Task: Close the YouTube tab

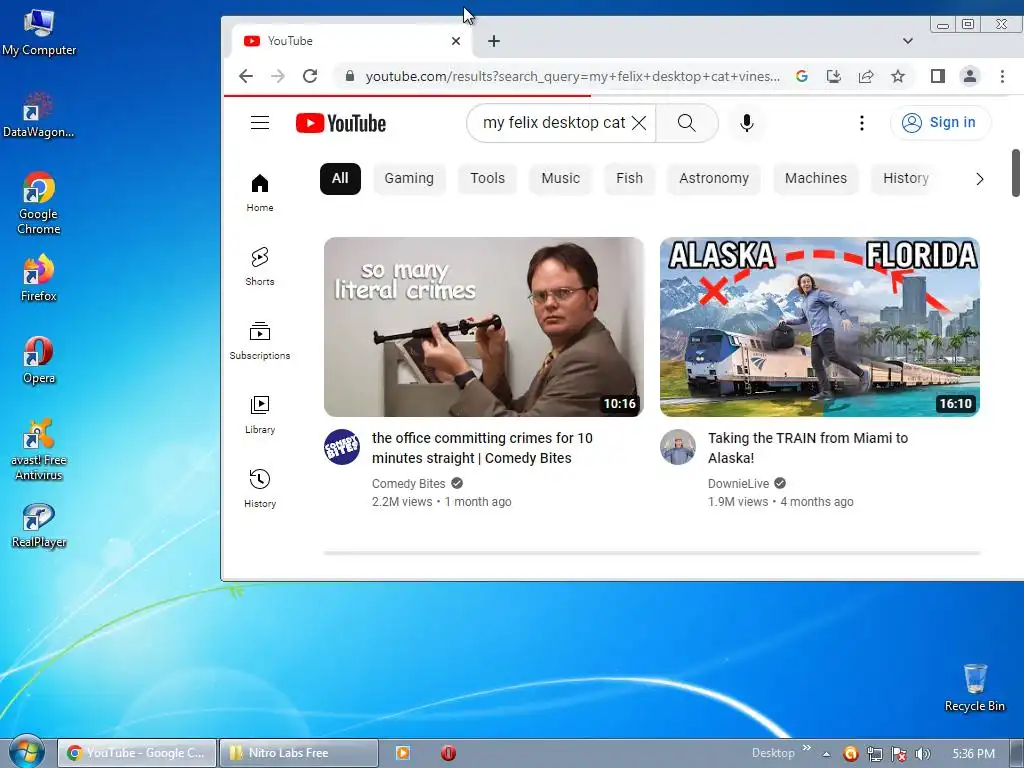Action: [456, 41]
